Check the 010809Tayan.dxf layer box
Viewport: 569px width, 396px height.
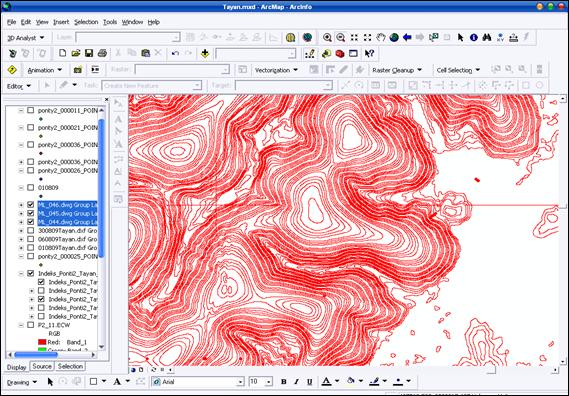coord(31,248)
